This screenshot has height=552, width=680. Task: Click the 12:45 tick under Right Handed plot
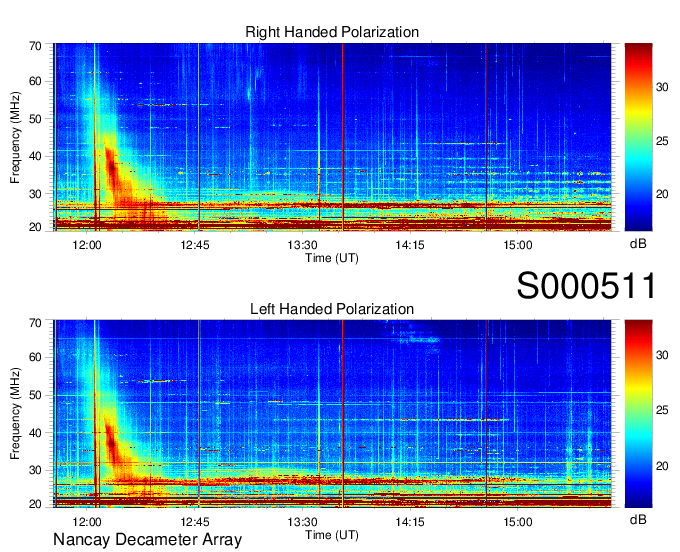tap(195, 245)
